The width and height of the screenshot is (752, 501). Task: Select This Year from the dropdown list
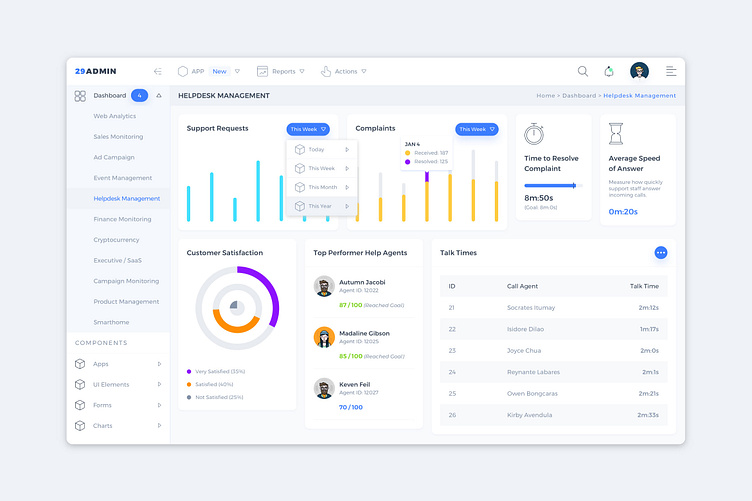click(x=322, y=206)
